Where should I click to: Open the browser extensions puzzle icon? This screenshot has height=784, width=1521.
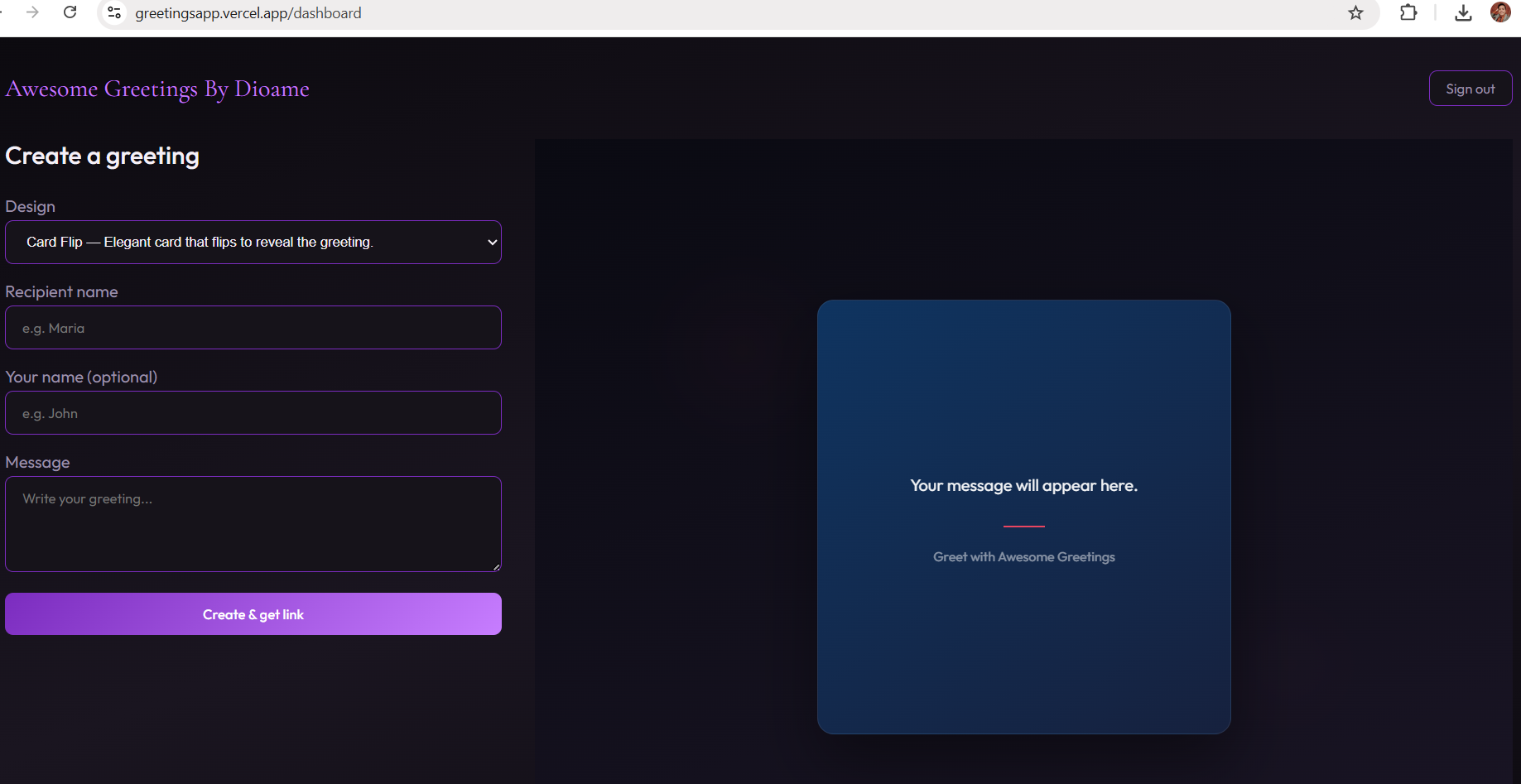[1408, 12]
